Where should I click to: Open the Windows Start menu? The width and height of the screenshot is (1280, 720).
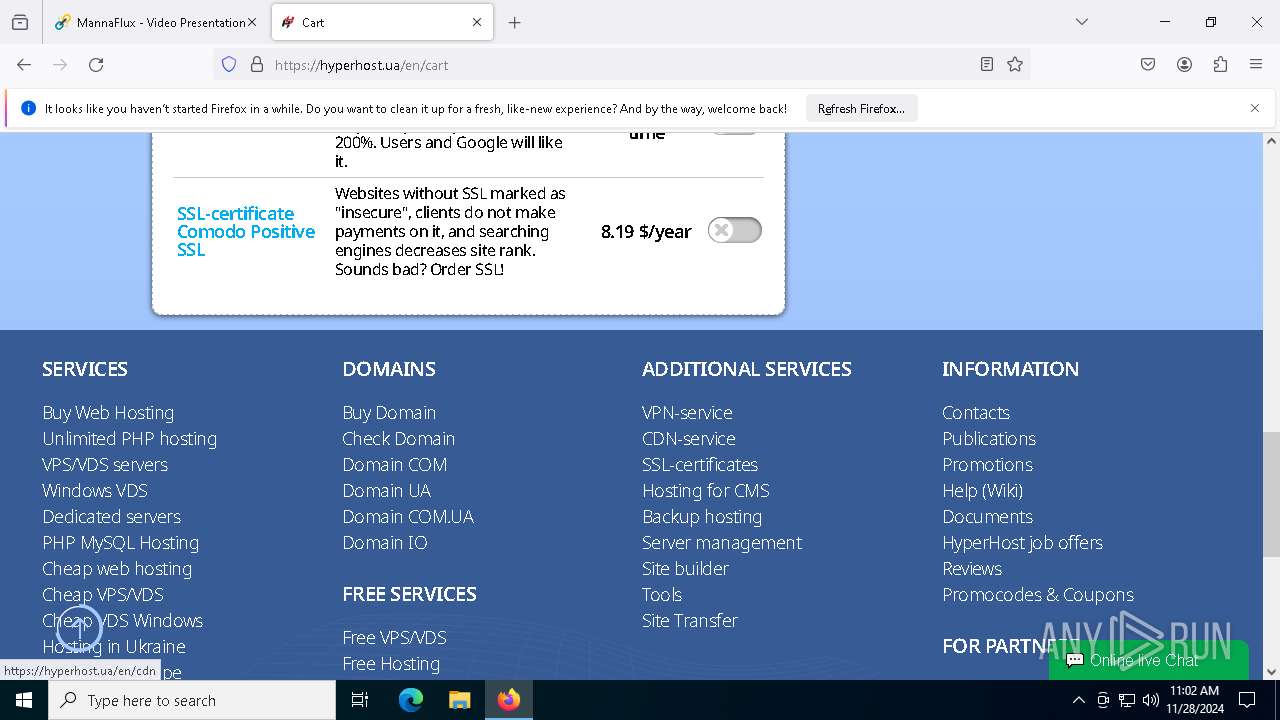pos(24,700)
